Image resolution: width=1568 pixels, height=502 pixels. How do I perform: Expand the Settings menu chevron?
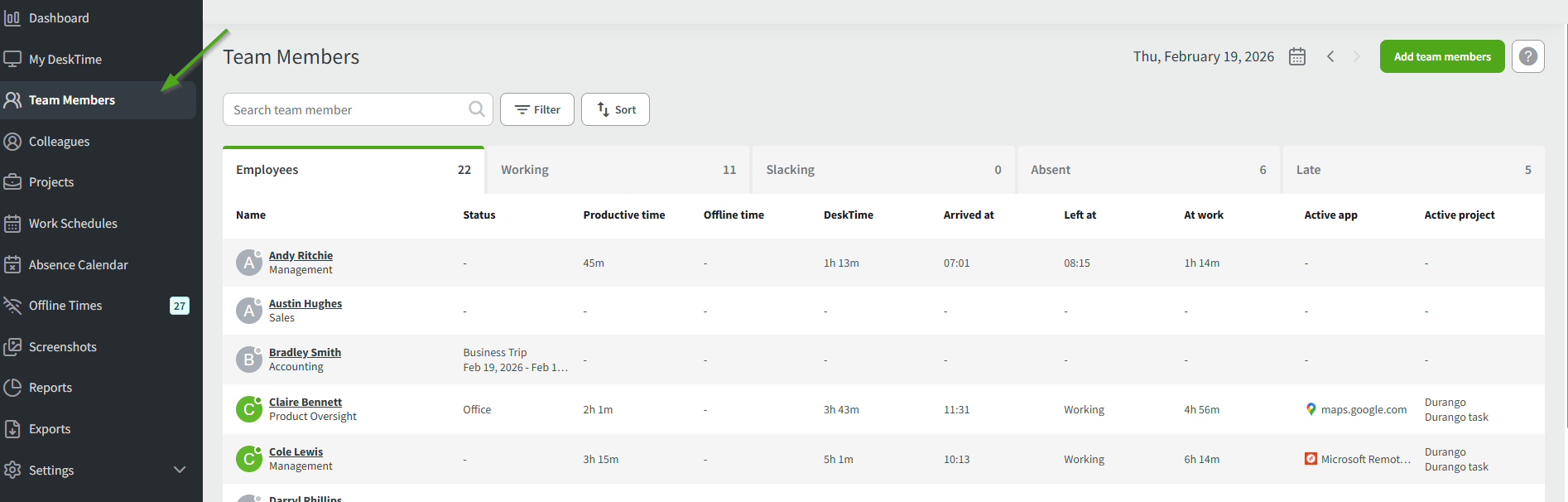pos(180,470)
